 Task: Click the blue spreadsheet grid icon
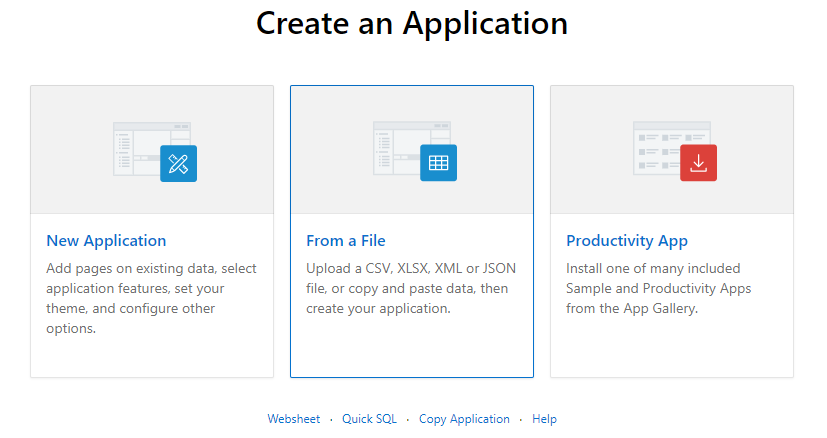click(x=438, y=163)
